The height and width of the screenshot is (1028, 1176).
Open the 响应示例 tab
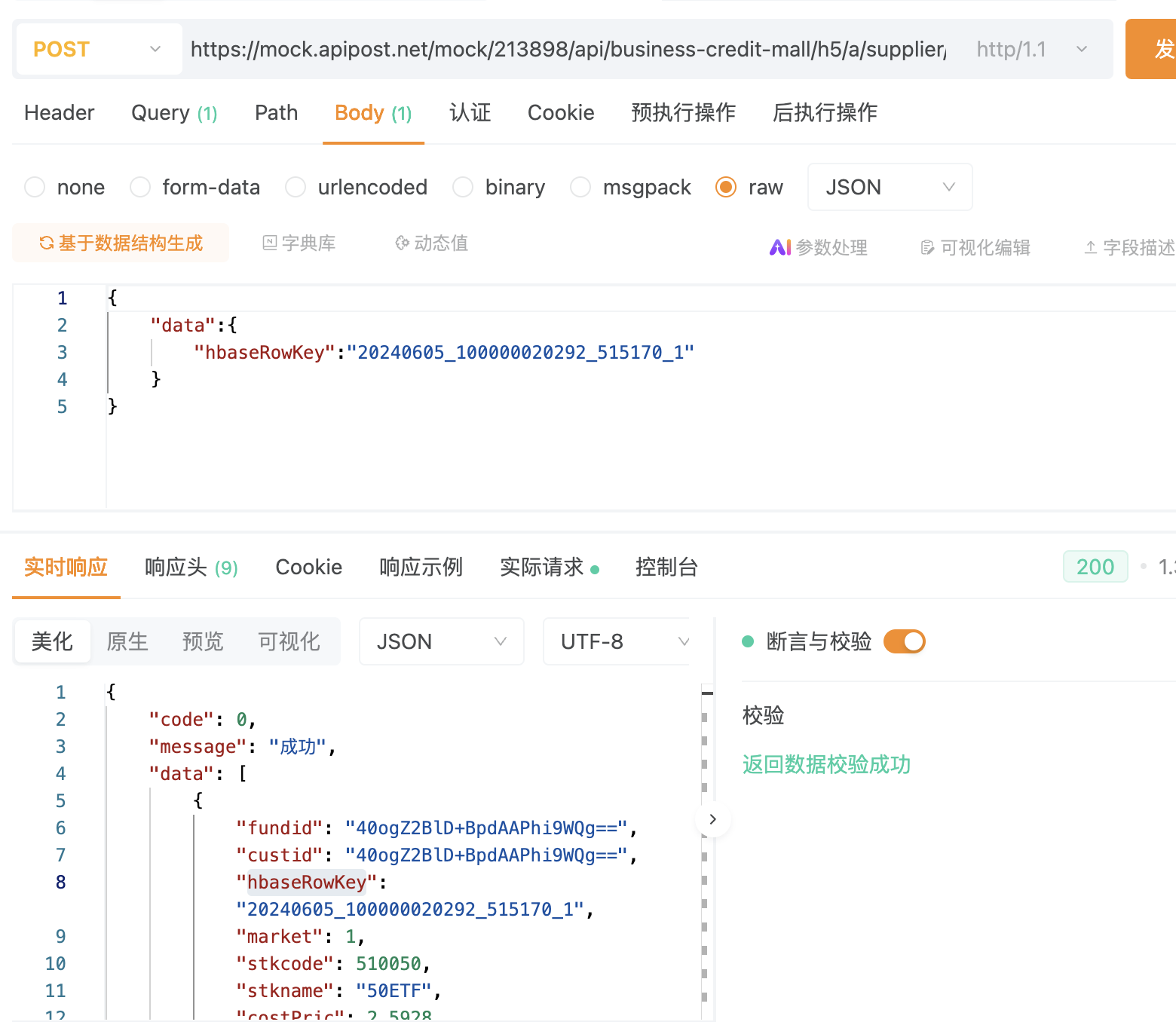(x=421, y=568)
